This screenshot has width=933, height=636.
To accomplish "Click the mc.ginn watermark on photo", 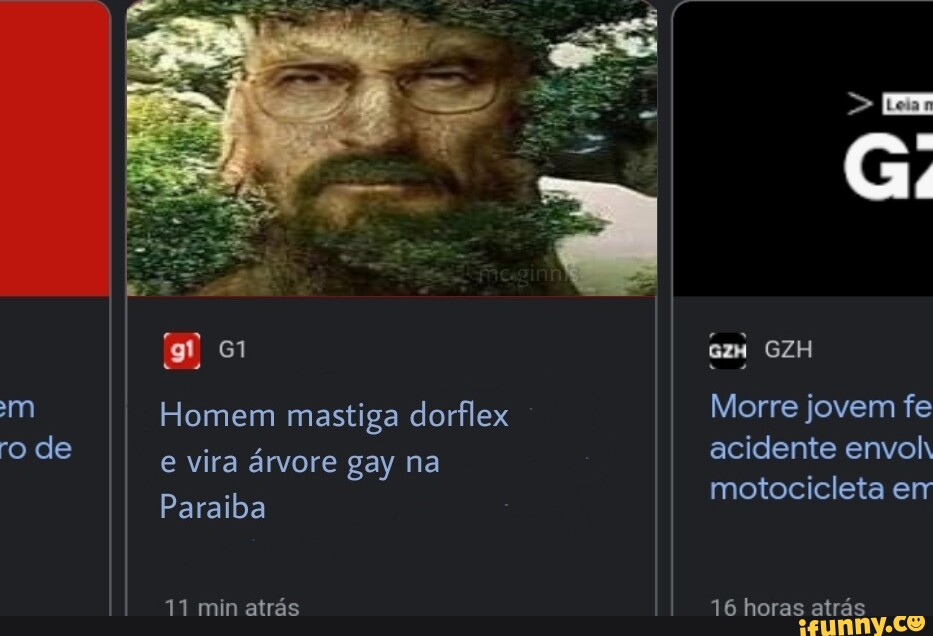I will click(528, 275).
